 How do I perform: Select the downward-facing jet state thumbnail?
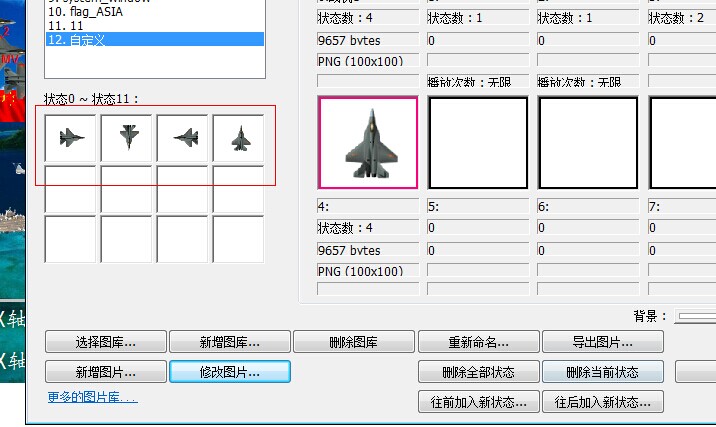(127, 138)
